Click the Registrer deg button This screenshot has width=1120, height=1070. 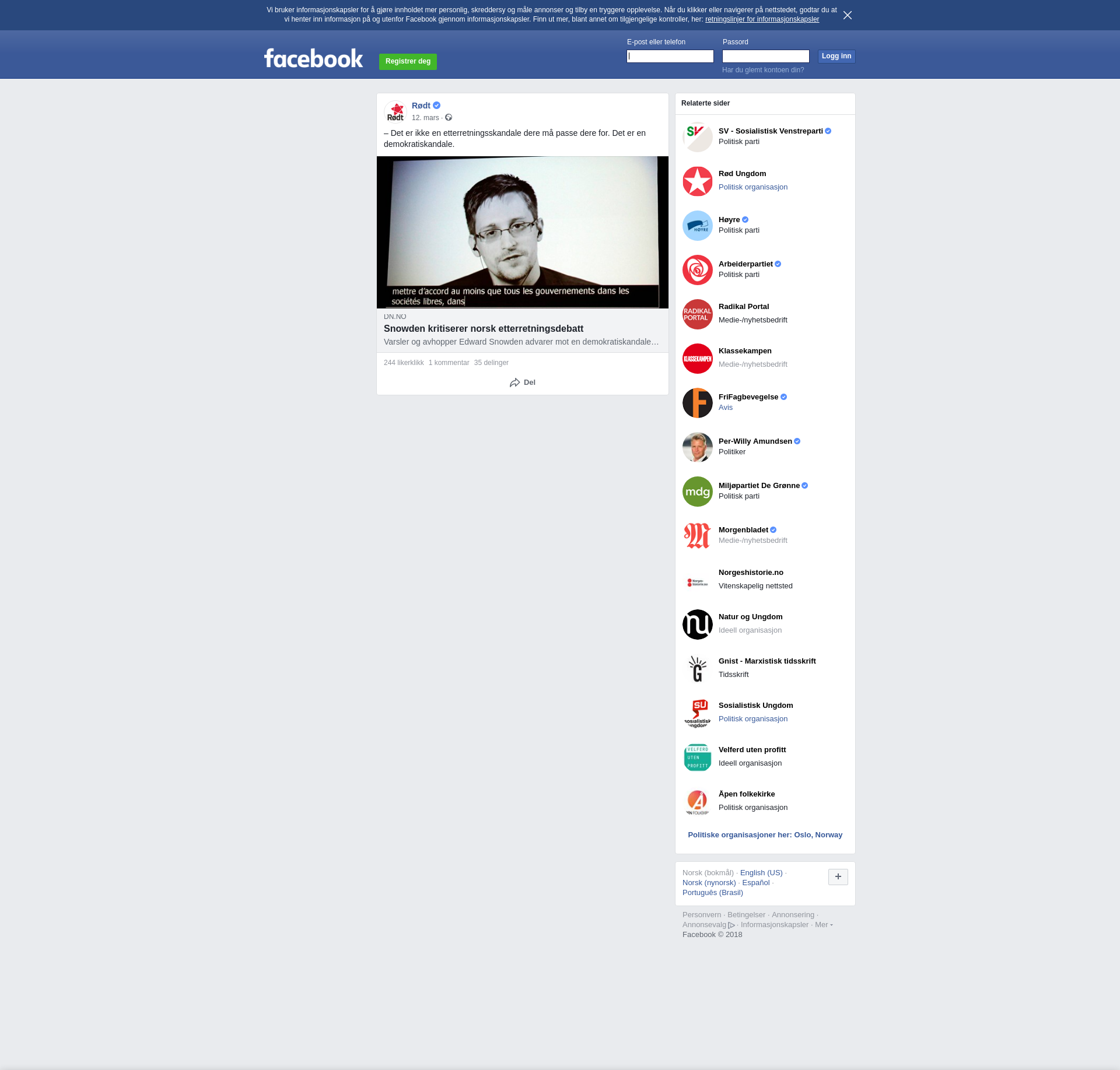pyautogui.click(x=408, y=61)
